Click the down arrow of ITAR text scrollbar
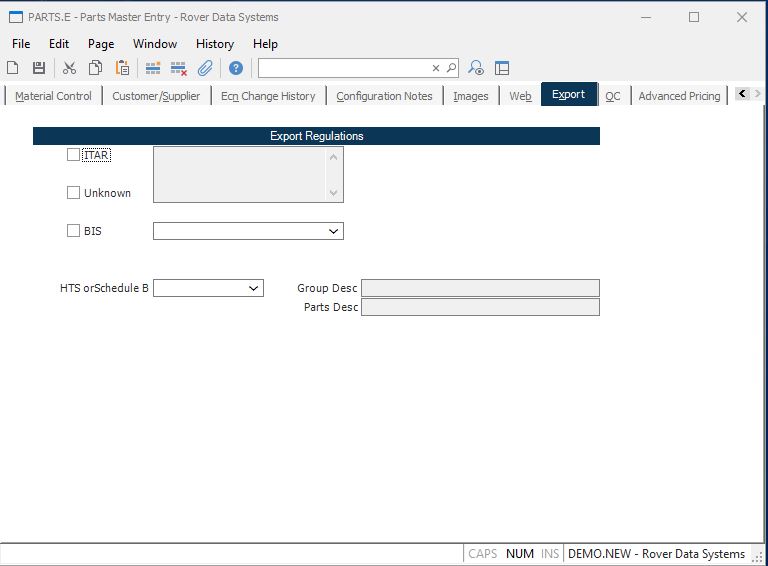Viewport: 768px width, 566px height. pyautogui.click(x=334, y=194)
